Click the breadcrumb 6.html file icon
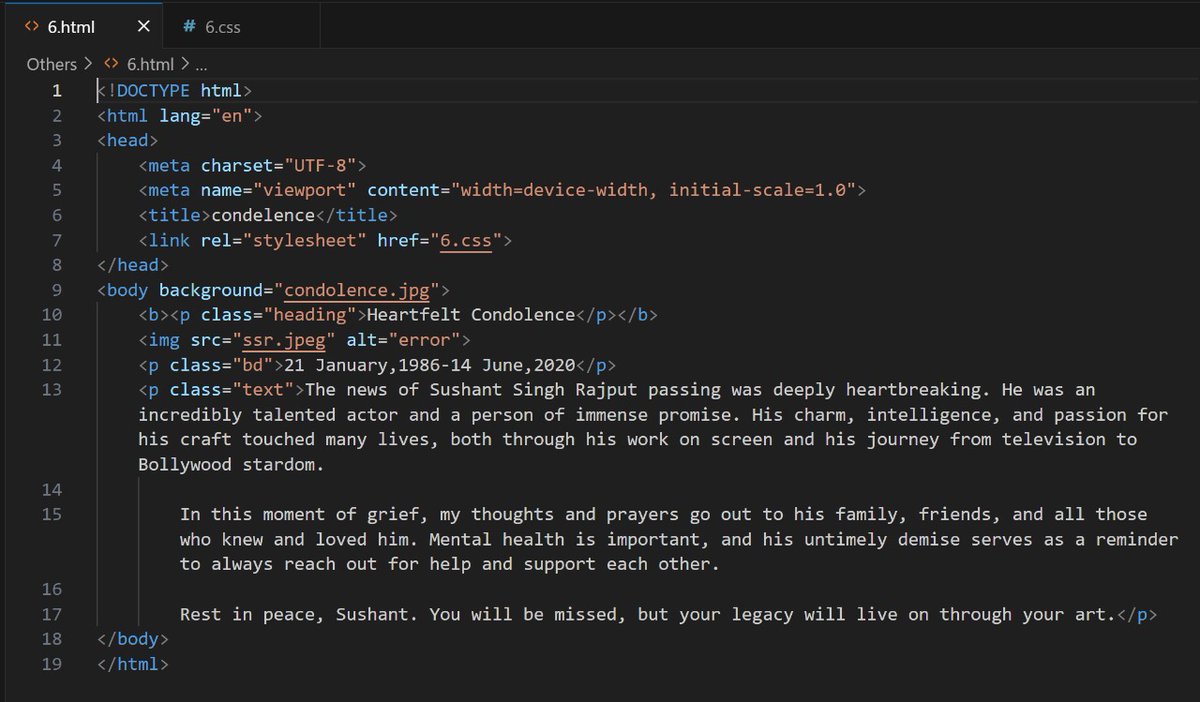Image resolution: width=1200 pixels, height=702 pixels. pyautogui.click(x=112, y=64)
